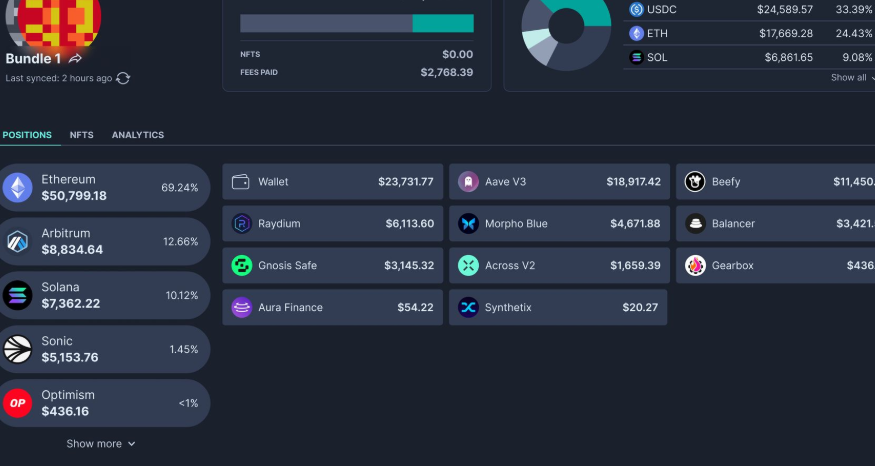Click the USDC 33.39% percentage
The height and width of the screenshot is (466, 875).
pos(854,9)
